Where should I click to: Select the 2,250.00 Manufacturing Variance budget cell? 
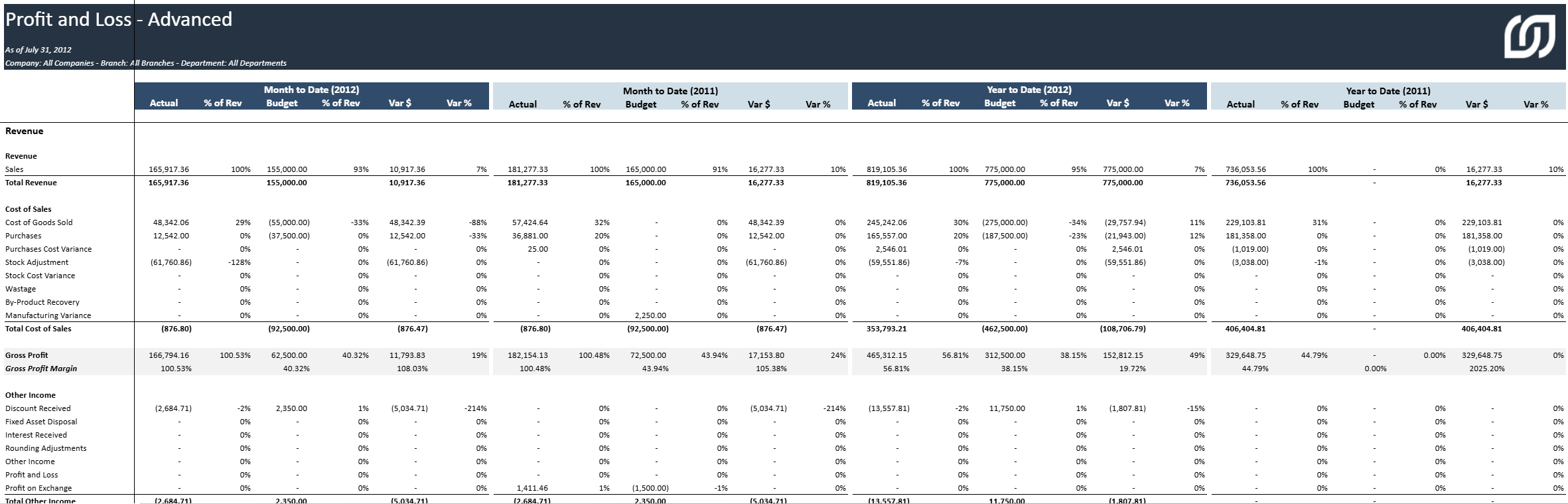[646, 315]
